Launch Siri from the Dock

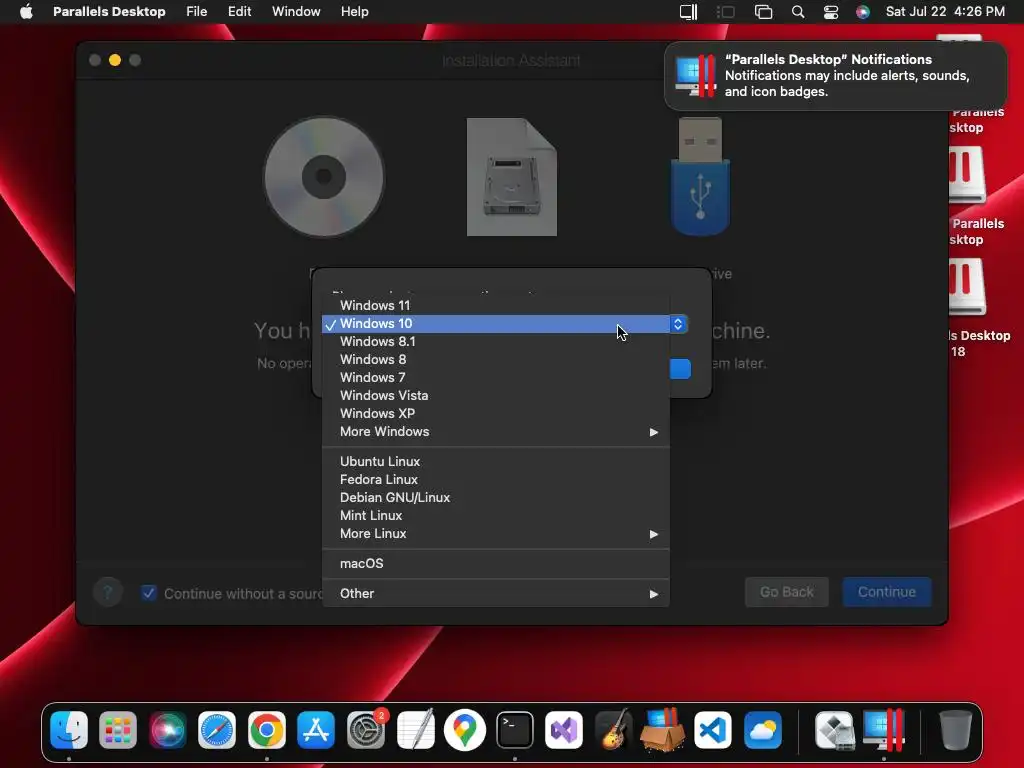(167, 729)
